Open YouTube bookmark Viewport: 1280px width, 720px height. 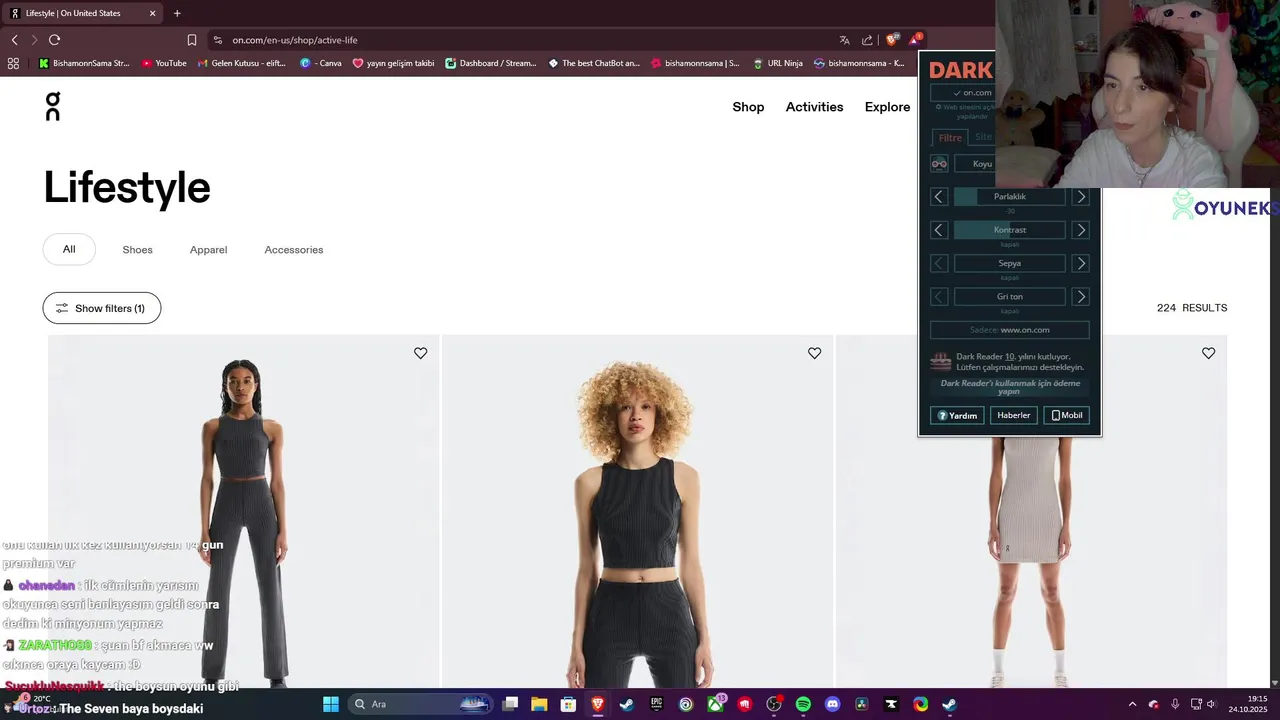[x=164, y=63]
